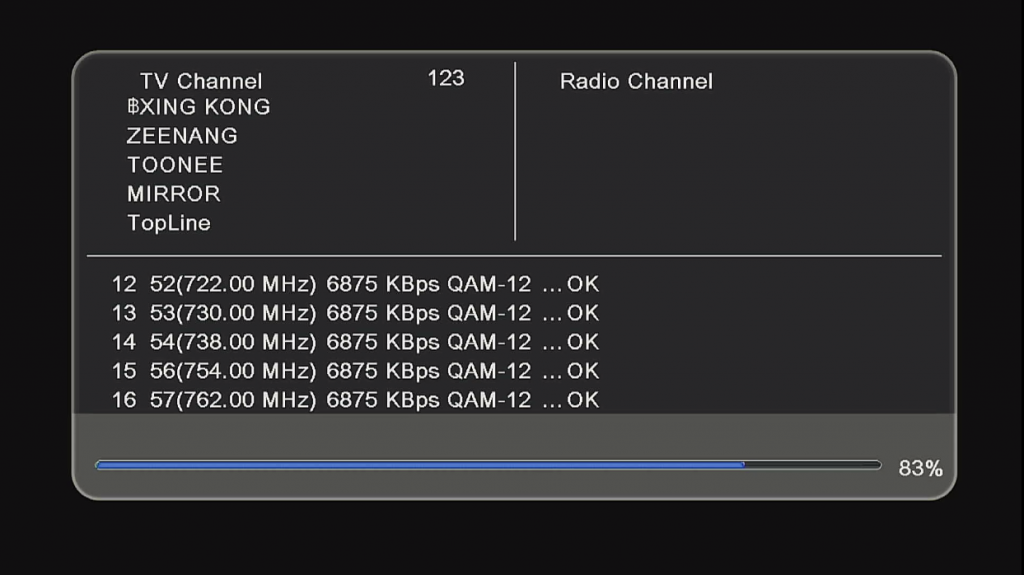Click the baht icon before XING KONG
Image resolution: width=1024 pixels, height=575 pixels.
(133, 106)
